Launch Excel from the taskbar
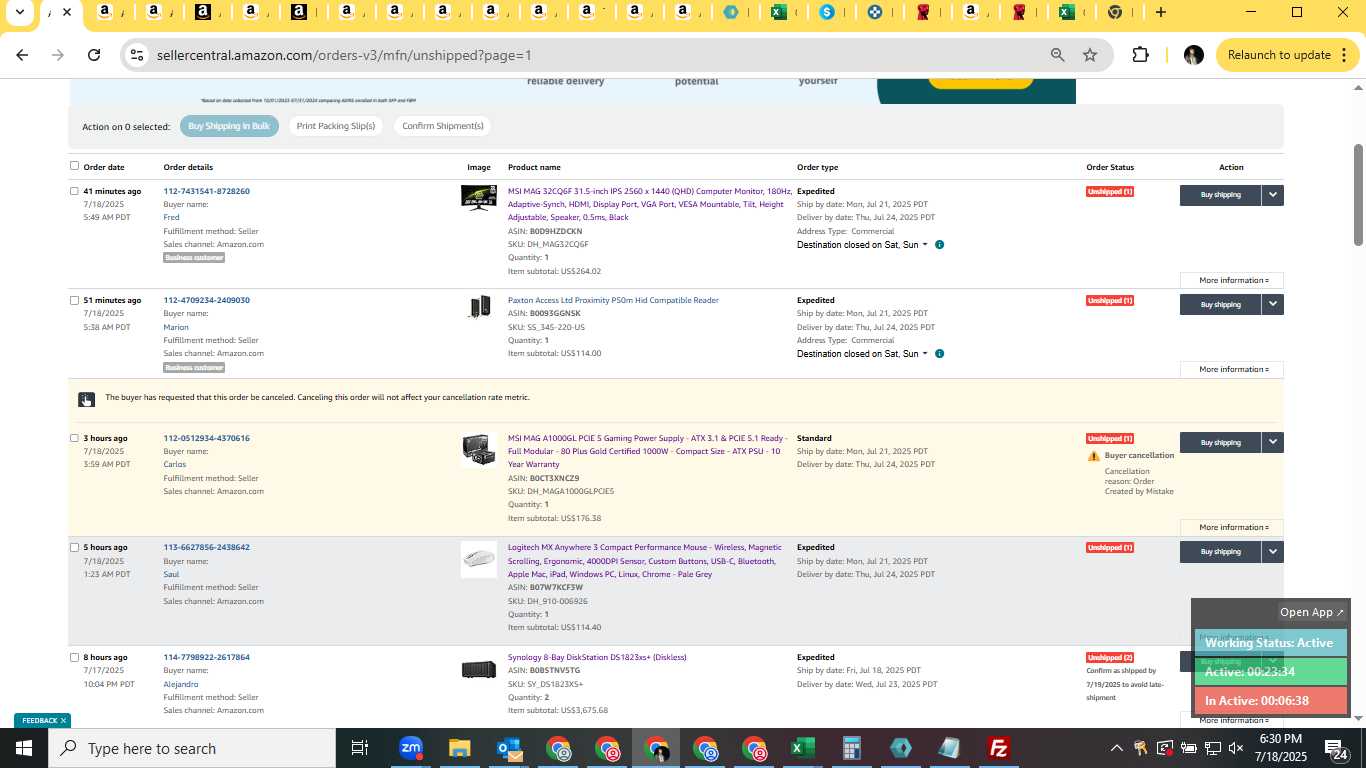 point(802,748)
